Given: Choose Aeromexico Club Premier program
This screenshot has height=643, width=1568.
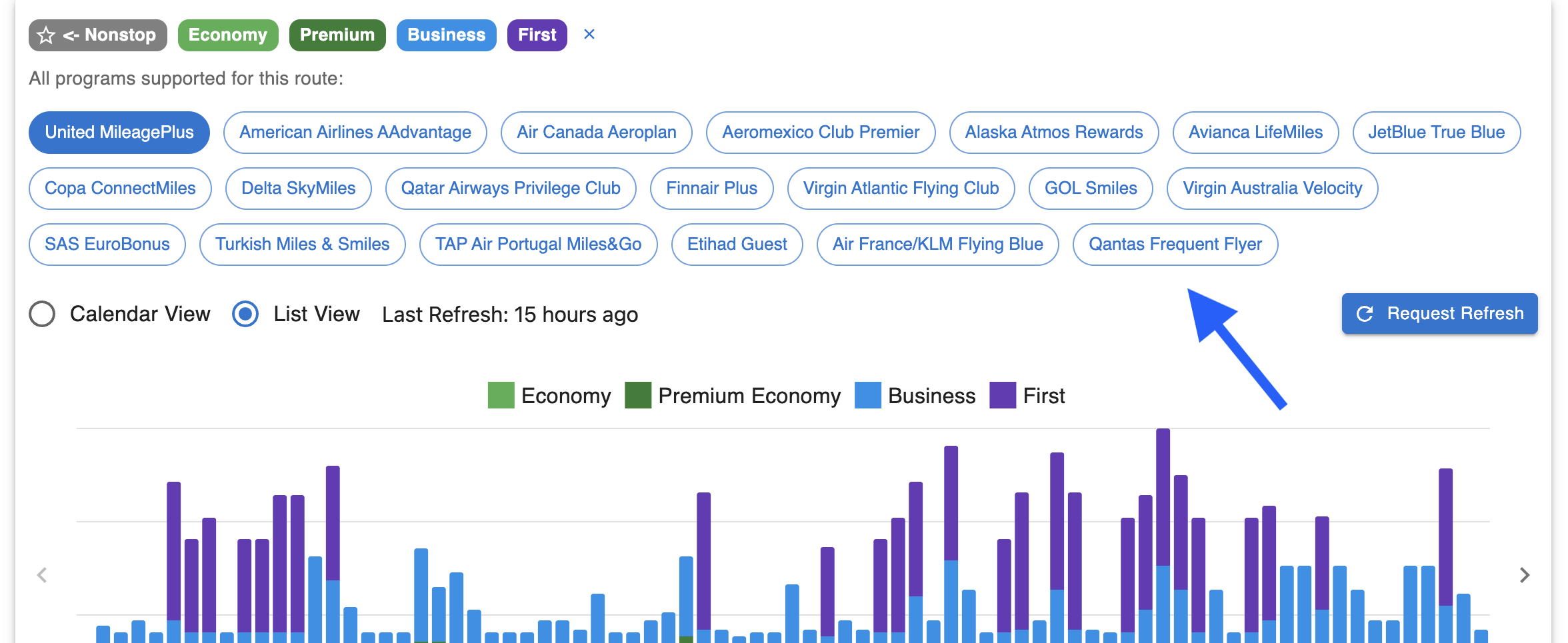Looking at the screenshot, I should click(821, 133).
